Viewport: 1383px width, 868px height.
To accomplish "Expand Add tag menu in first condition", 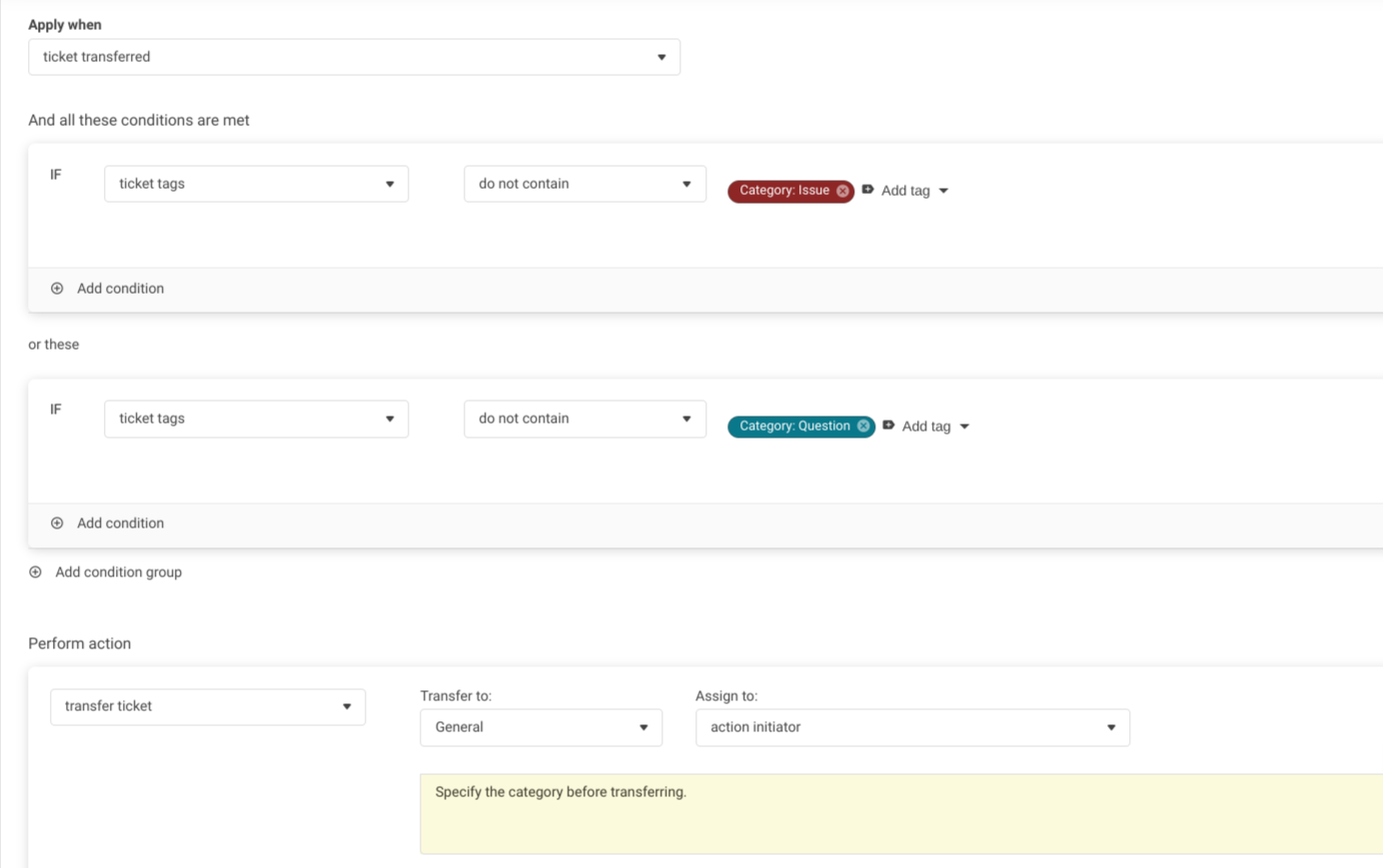I will pos(914,191).
